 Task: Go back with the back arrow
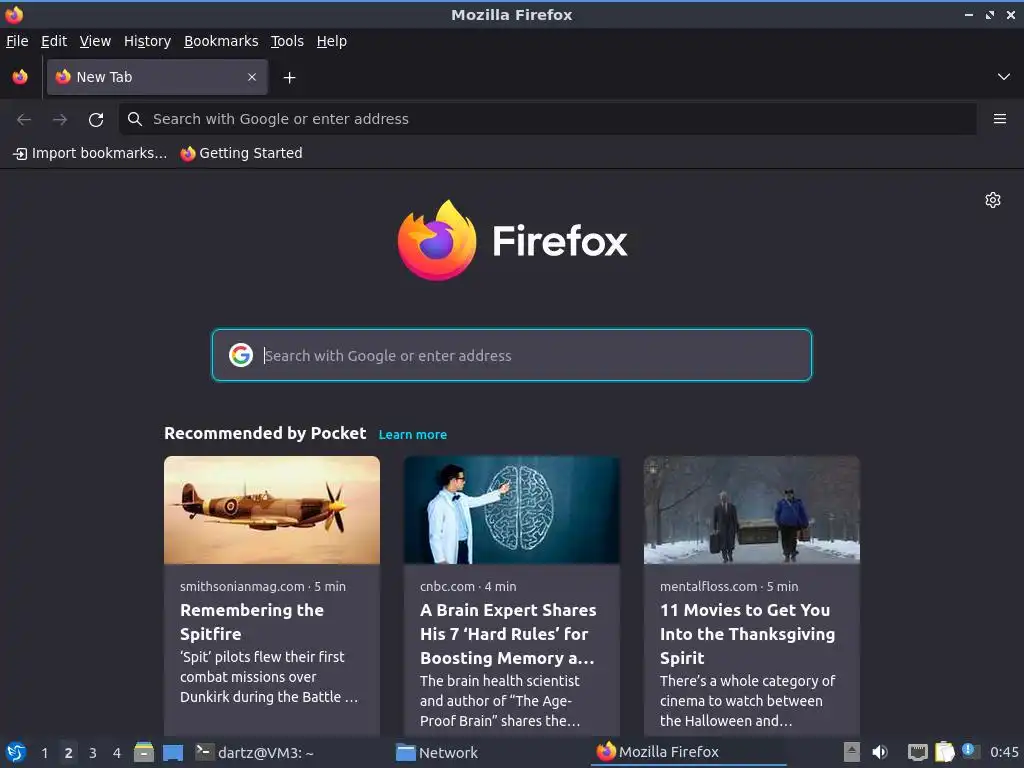pos(24,119)
